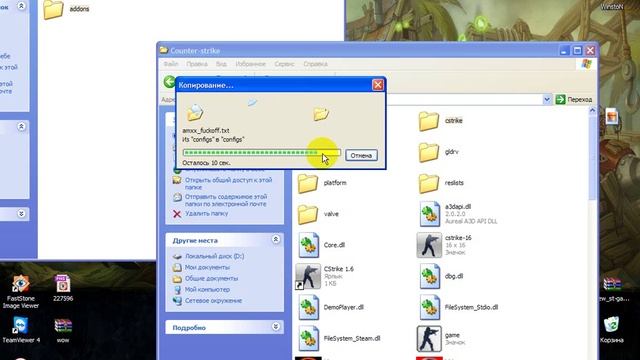Select the FileSystem_Steam.dll file icon

pos(309,338)
